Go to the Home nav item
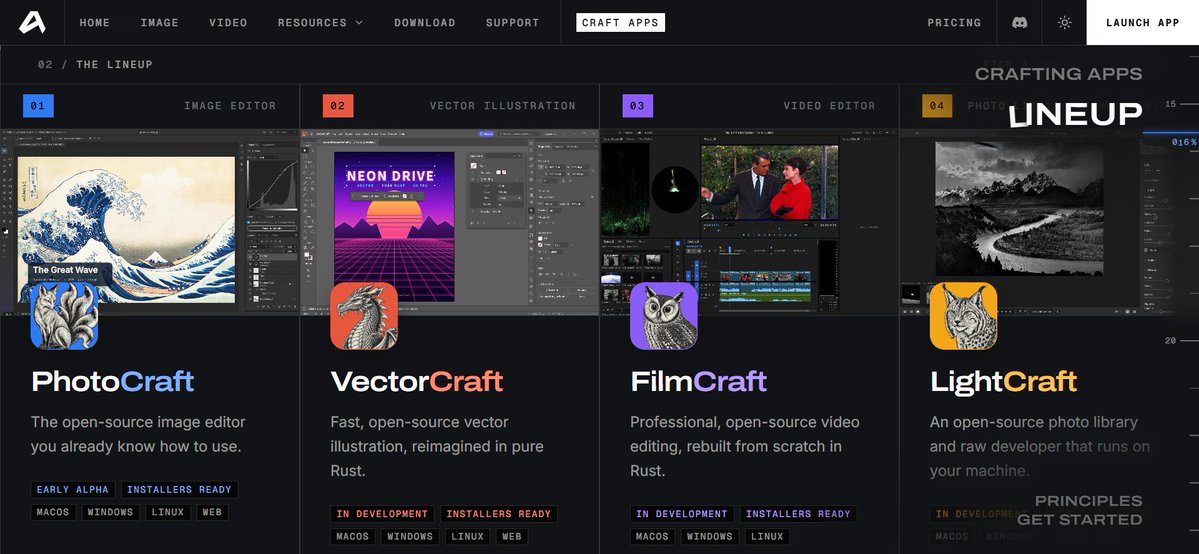 [95, 23]
